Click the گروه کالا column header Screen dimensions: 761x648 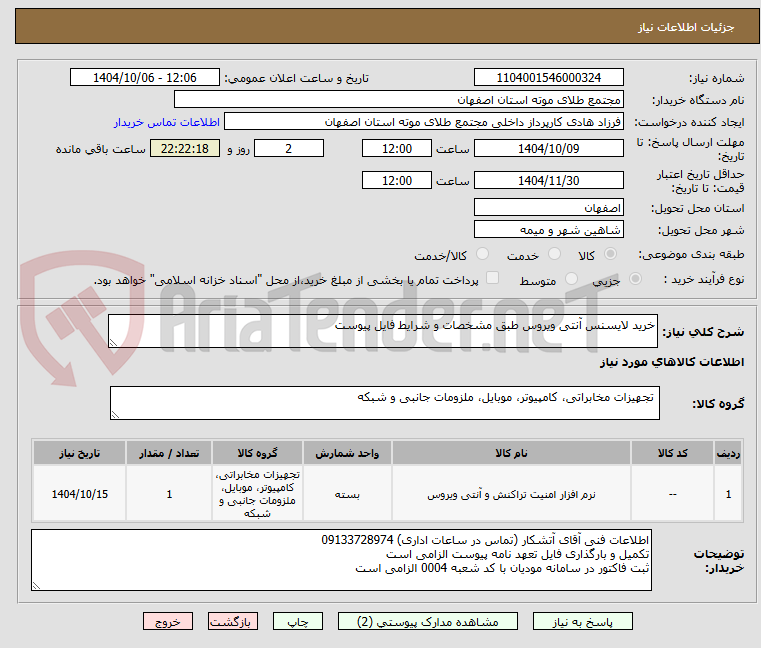pos(257,453)
